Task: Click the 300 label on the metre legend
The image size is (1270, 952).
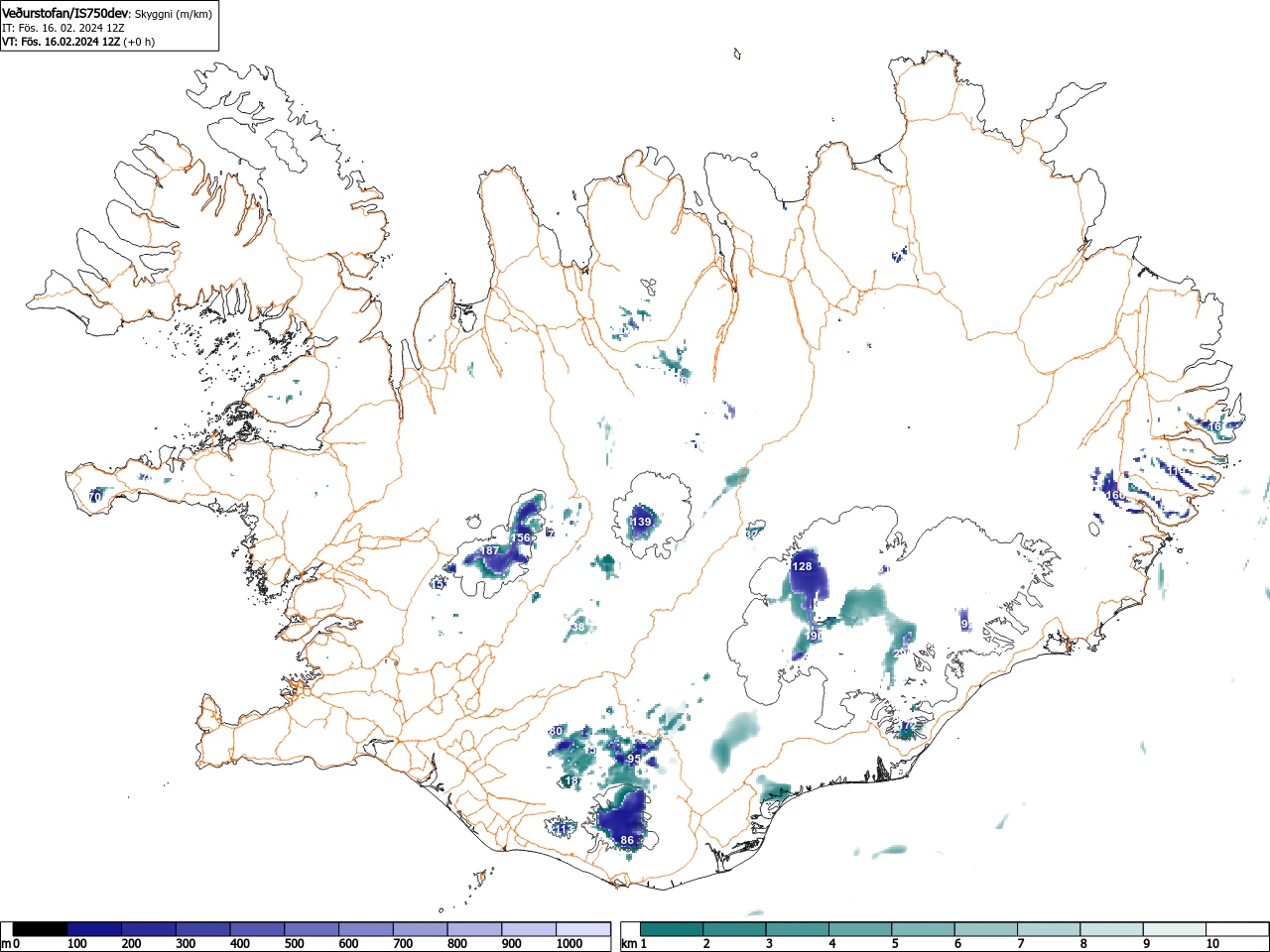Action: [x=186, y=944]
